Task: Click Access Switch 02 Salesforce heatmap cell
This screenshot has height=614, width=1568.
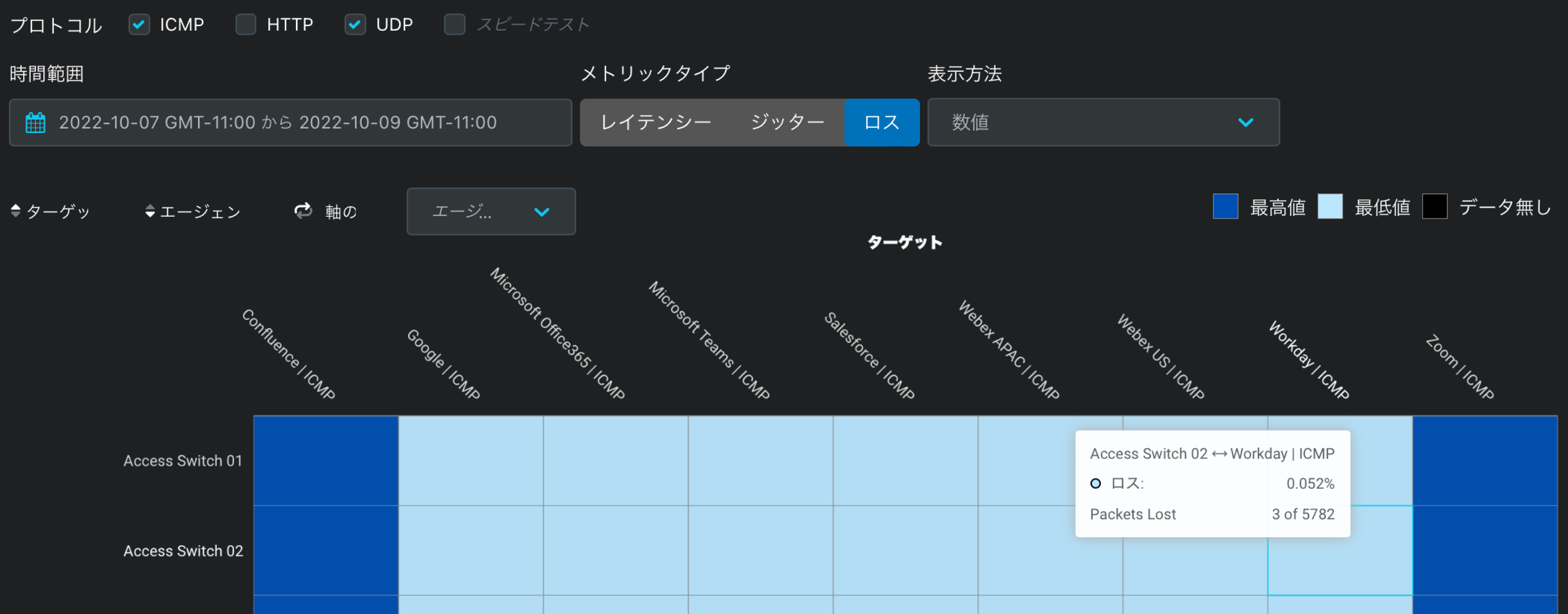Action: pos(906,551)
